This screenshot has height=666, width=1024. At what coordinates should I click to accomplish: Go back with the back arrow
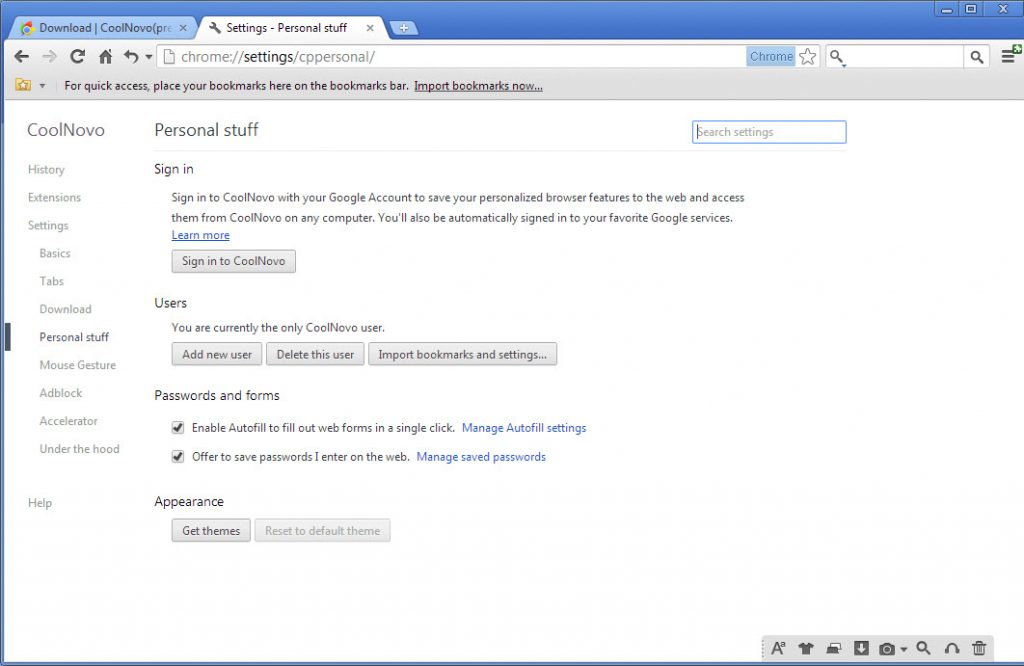22,57
